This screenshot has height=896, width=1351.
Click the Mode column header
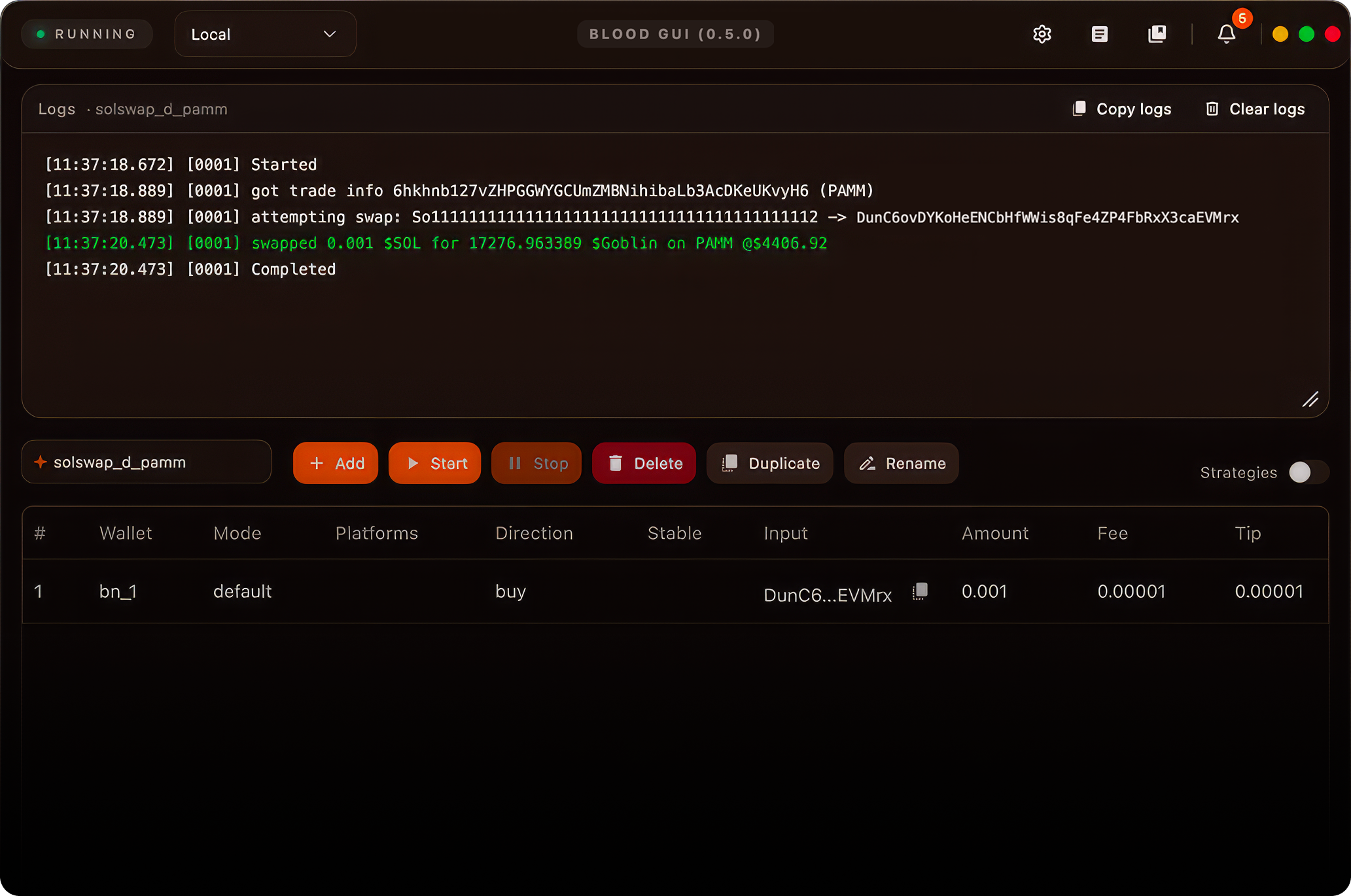pos(237,533)
